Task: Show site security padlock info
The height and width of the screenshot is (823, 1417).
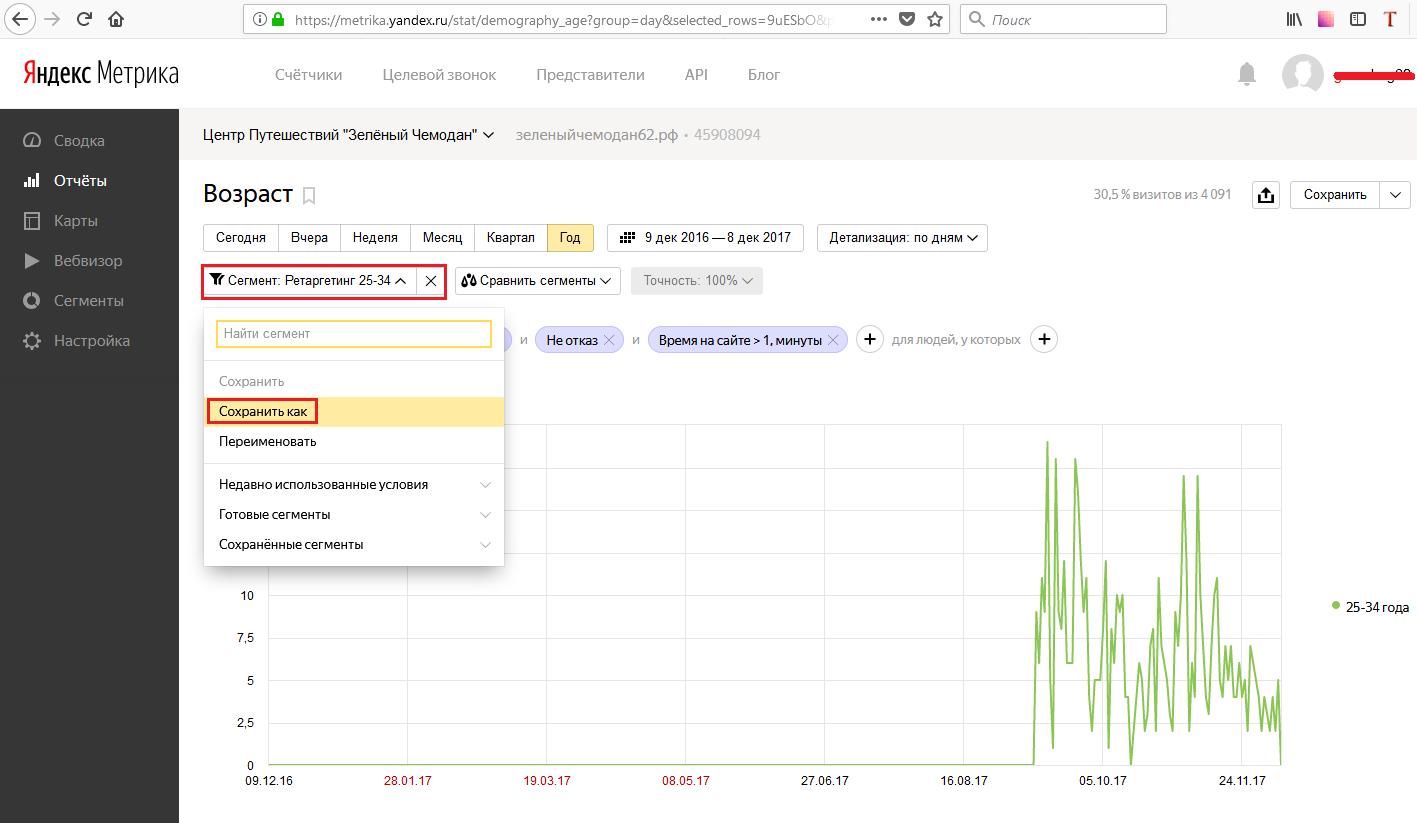Action: pyautogui.click(x=277, y=19)
